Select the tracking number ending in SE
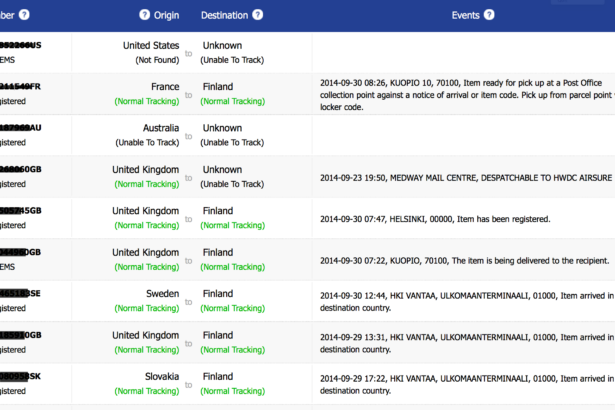615x410 pixels. (20, 295)
